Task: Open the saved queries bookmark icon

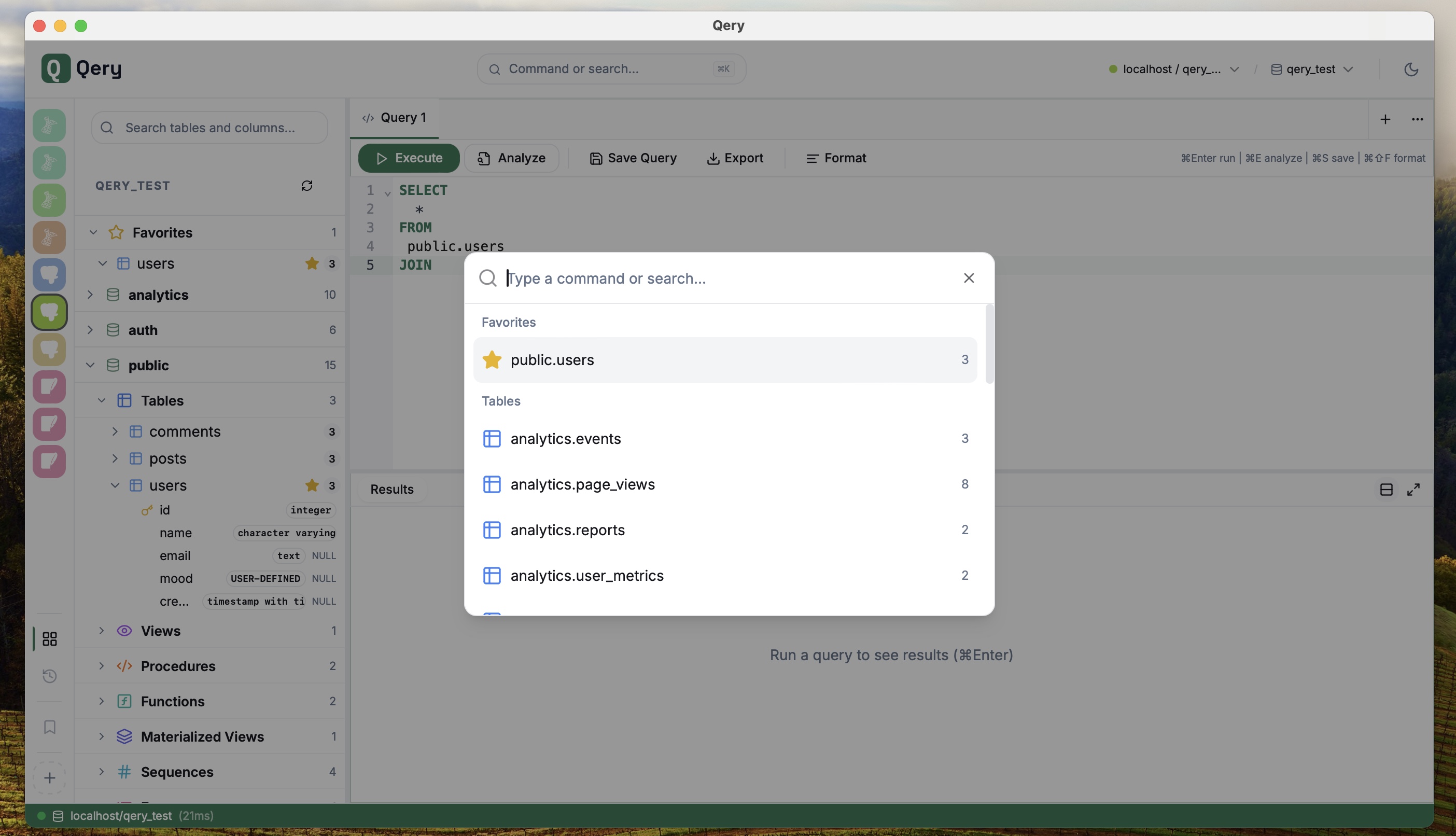Action: point(50,727)
